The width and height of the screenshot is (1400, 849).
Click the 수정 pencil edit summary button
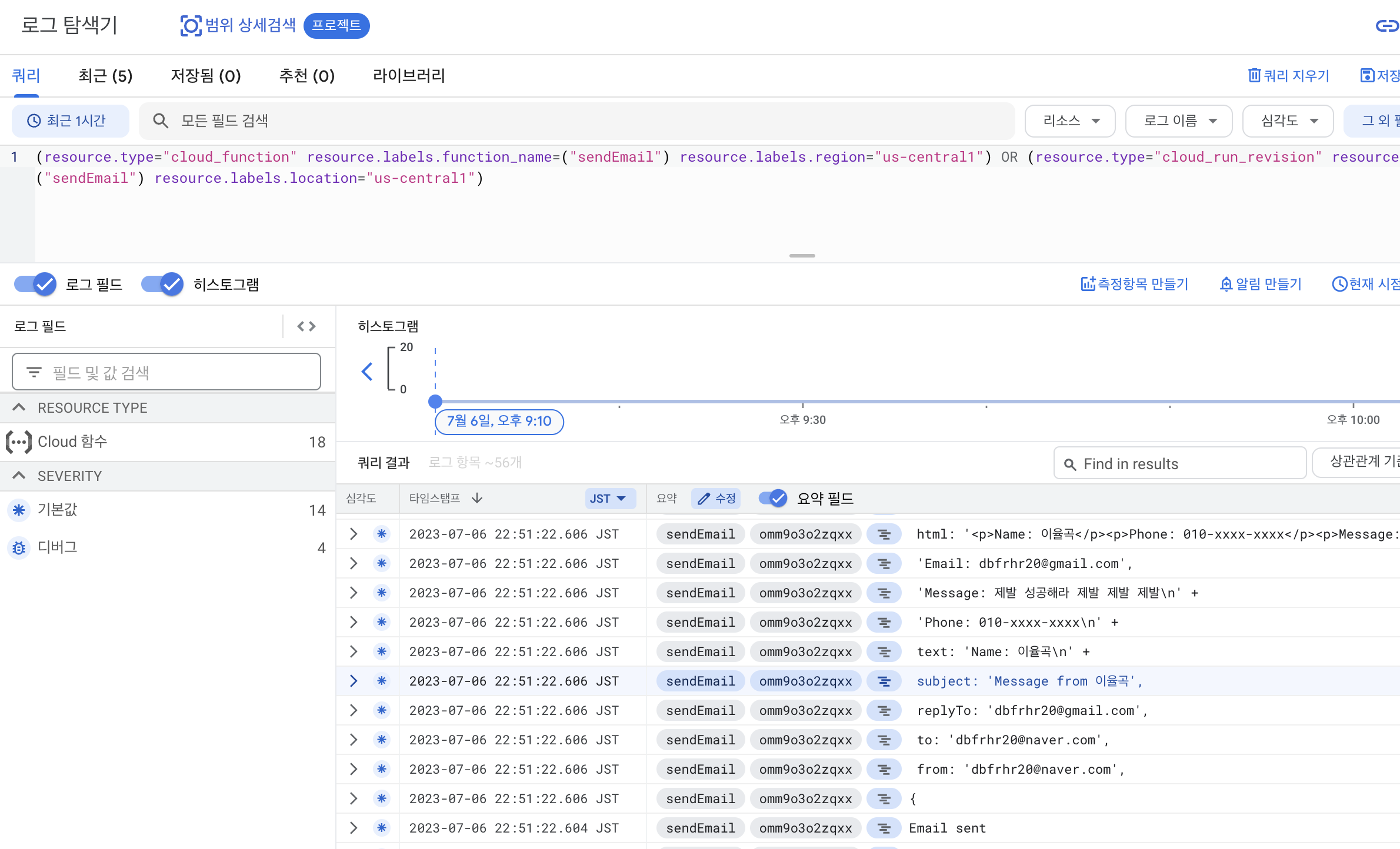(716, 499)
